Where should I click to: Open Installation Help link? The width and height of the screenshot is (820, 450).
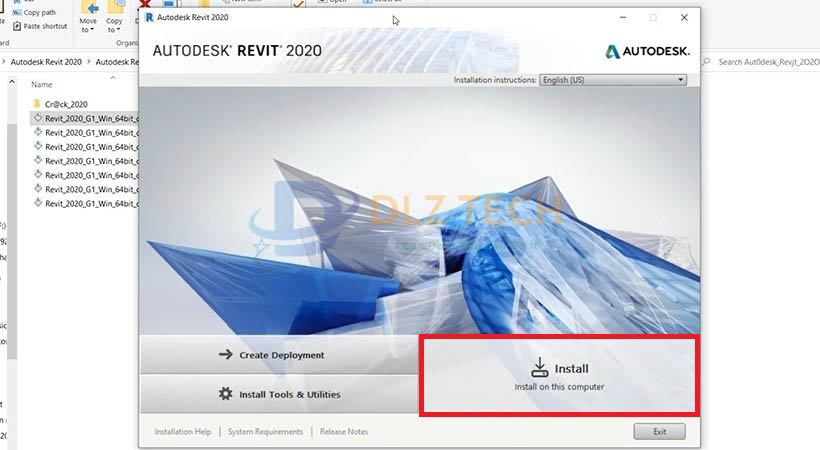click(x=183, y=432)
